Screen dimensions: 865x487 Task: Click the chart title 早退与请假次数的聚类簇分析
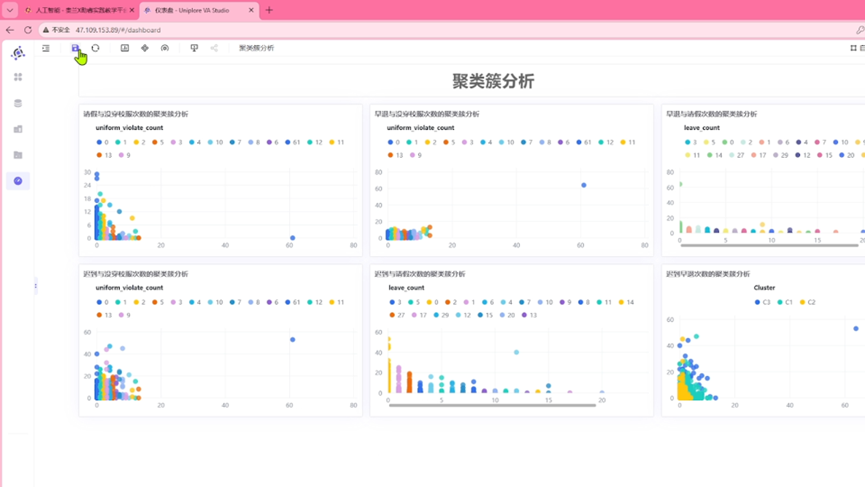click(712, 114)
